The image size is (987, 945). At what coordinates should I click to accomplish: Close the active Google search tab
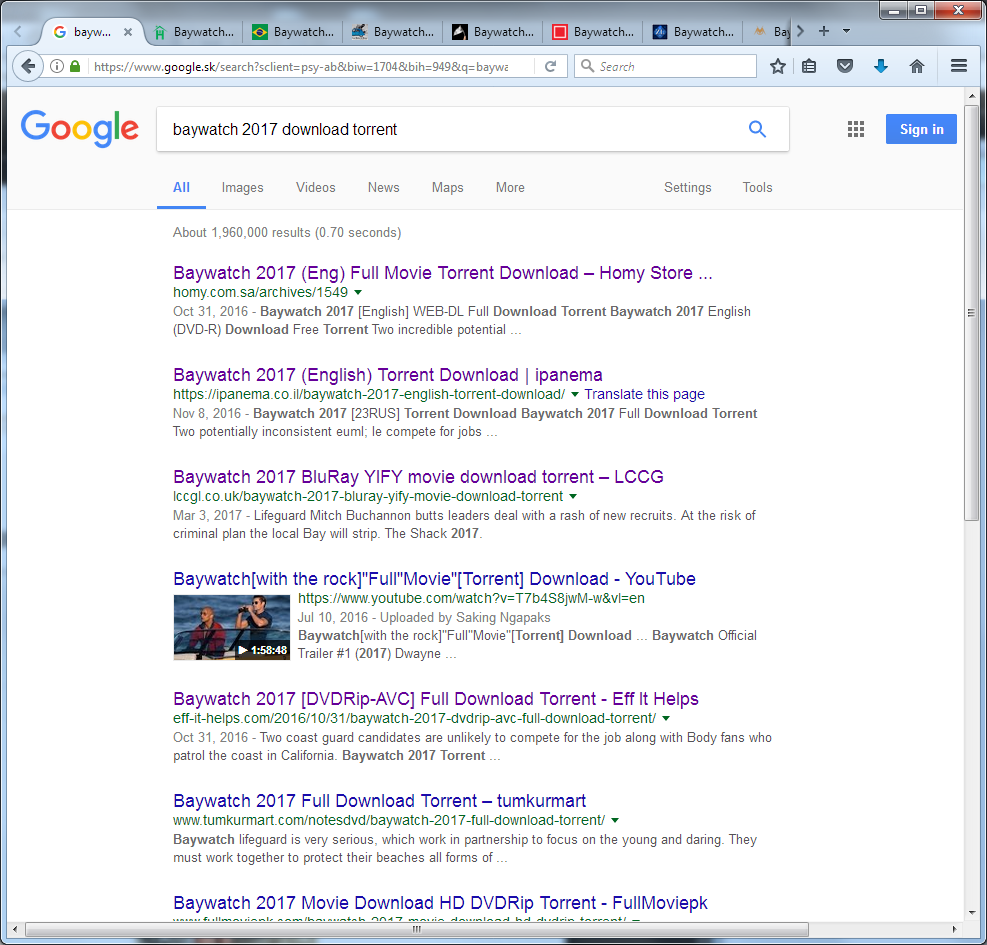(x=128, y=31)
